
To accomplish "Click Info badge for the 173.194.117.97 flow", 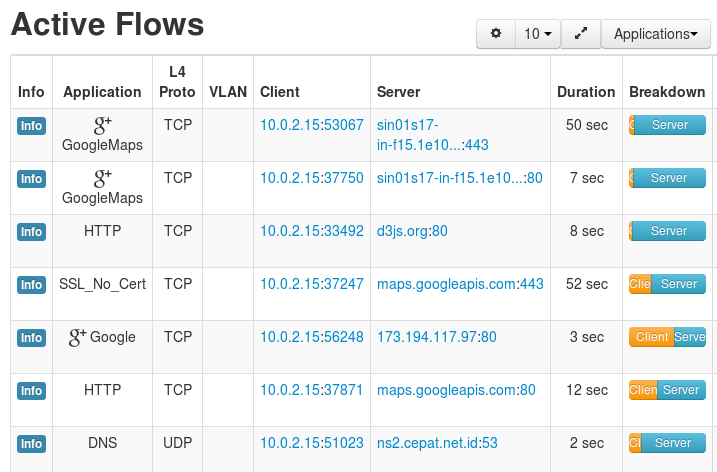I will click(32, 338).
